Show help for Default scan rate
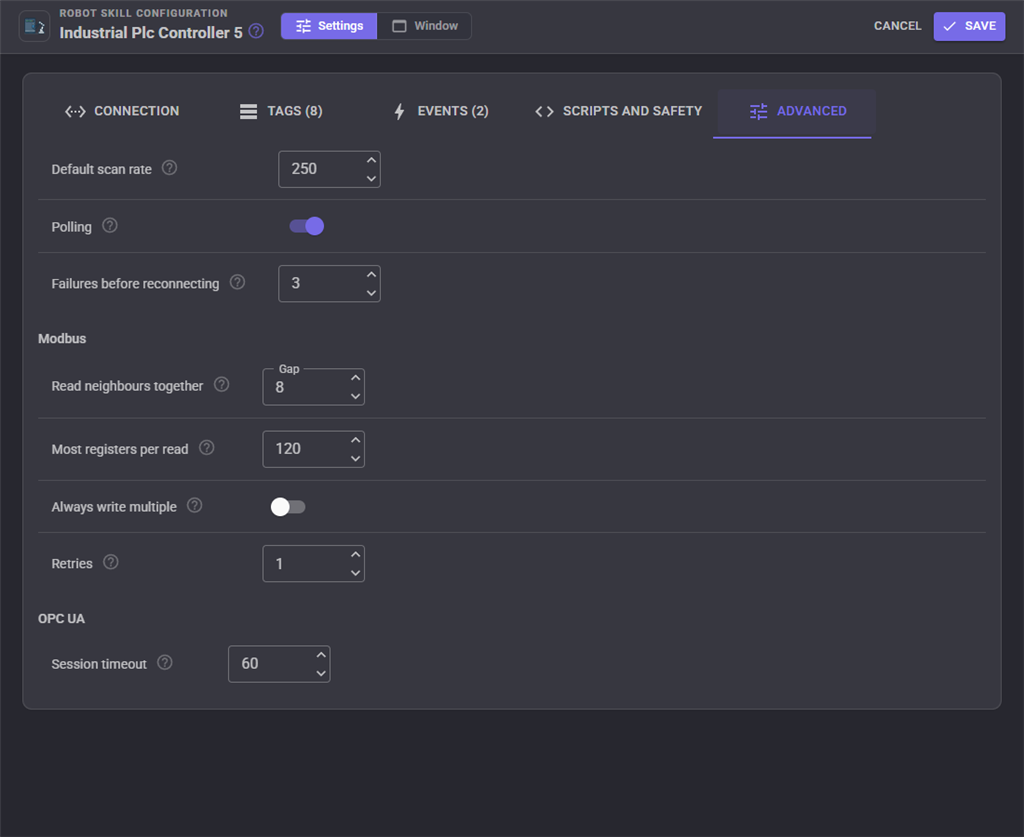 pyautogui.click(x=169, y=168)
